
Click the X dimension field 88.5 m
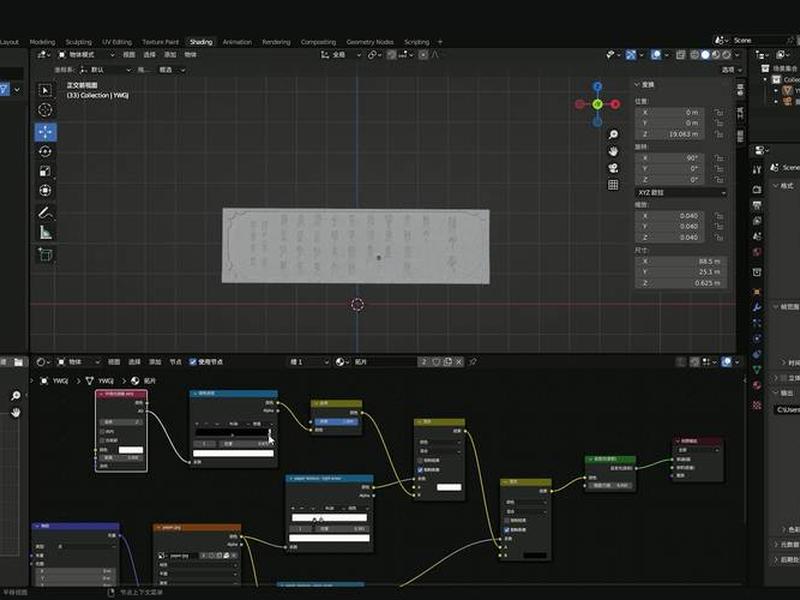pyautogui.click(x=681, y=261)
